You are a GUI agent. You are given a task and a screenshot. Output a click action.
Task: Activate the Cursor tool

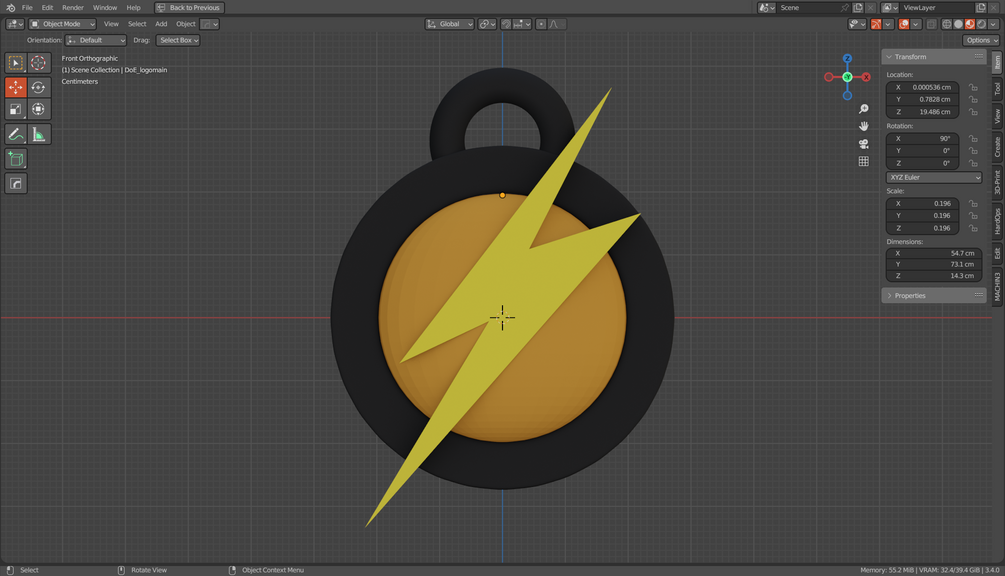click(38, 63)
